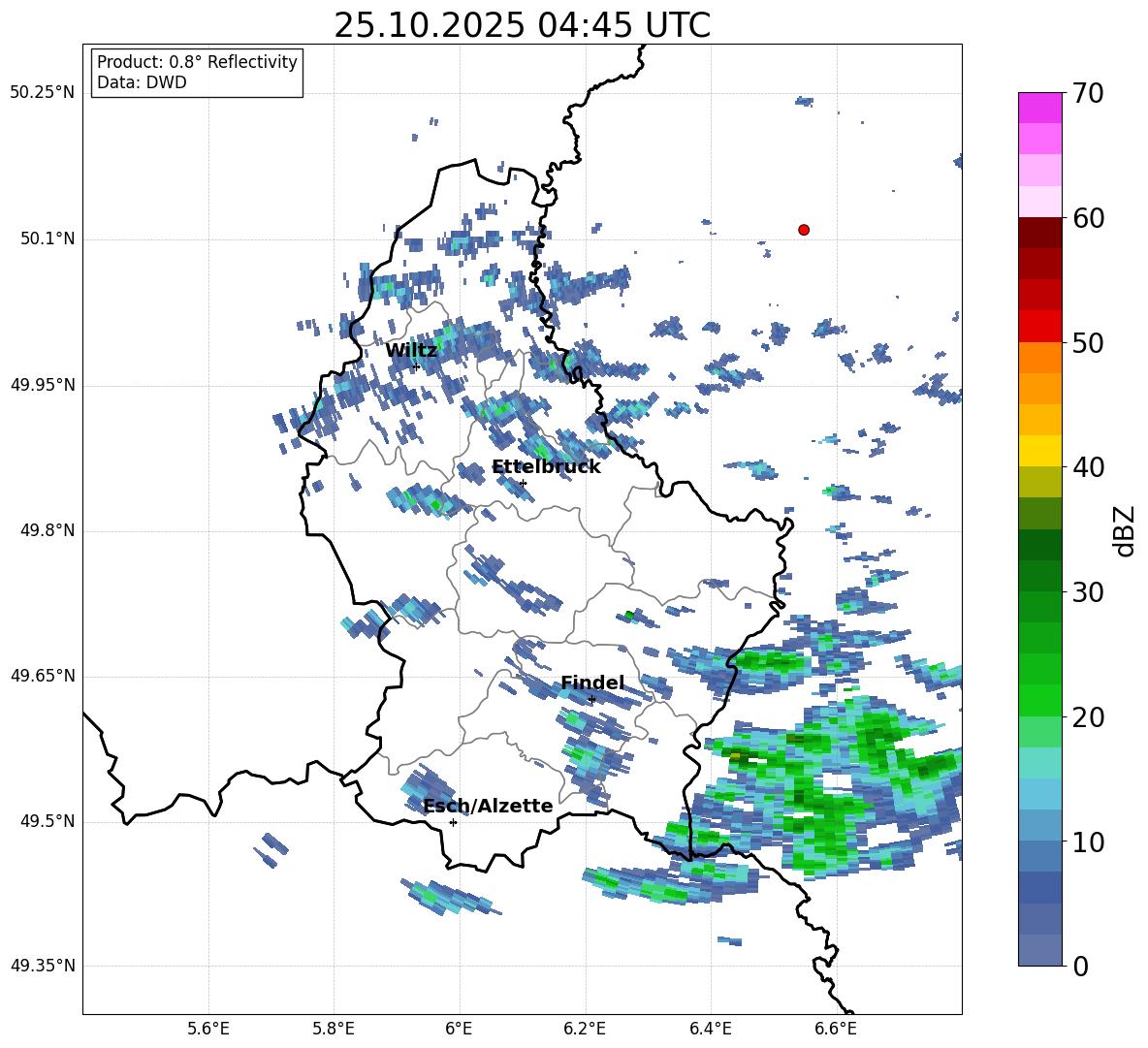The width and height of the screenshot is (1148, 1048).
Task: Click the 49.95°N latitude tick label
Action: click(43, 385)
